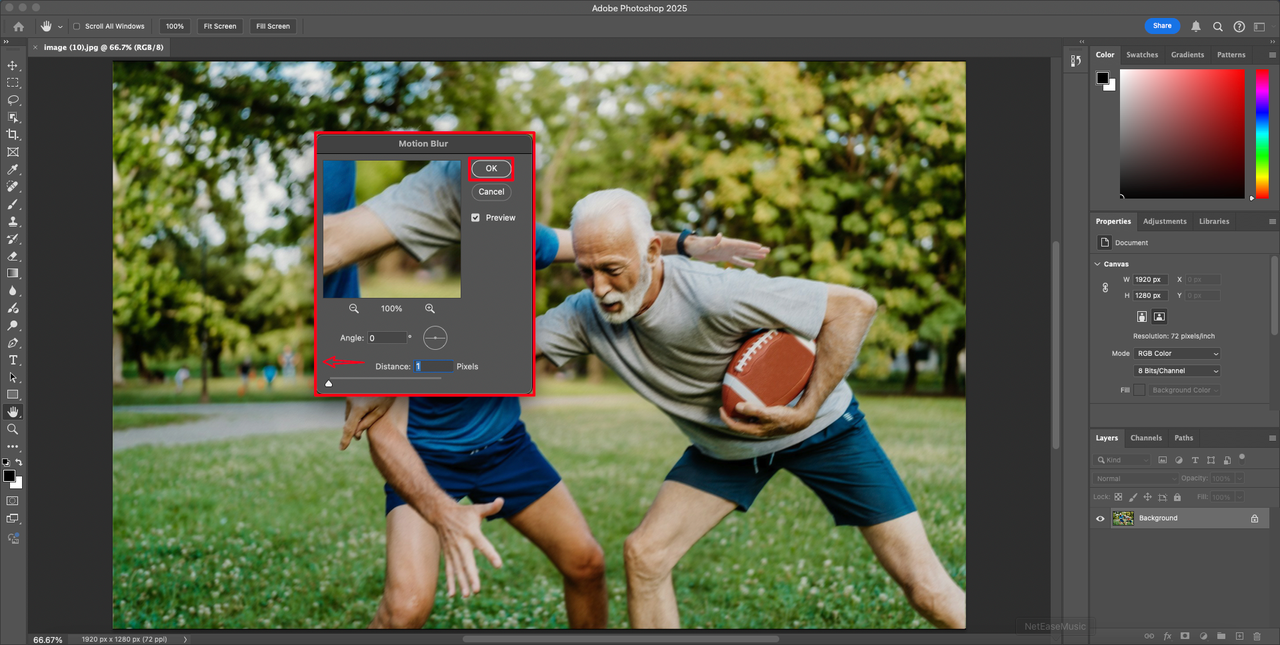Select the Spot Healing Brush tool
This screenshot has width=1280, height=645.
(13, 187)
